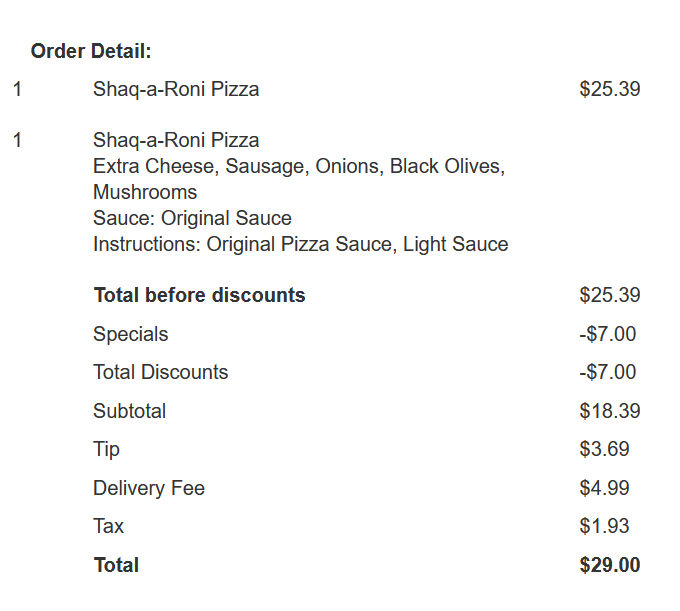This screenshot has width=680, height=611.
Task: Click the $18.39 subtotal amount
Action: [609, 411]
